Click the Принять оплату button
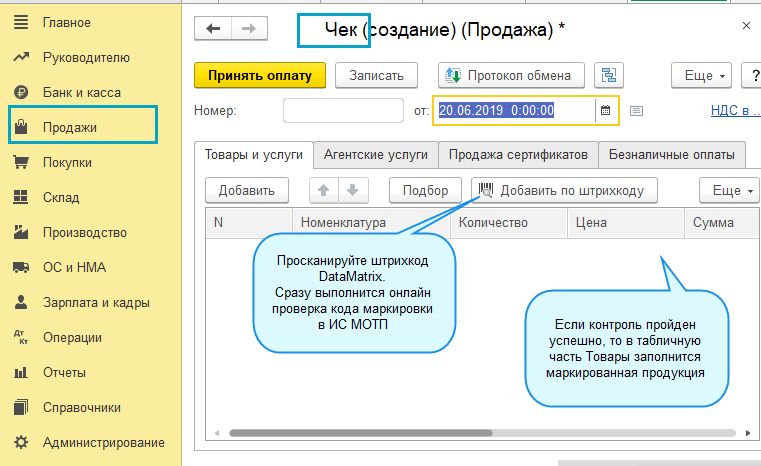Viewport: 761px width, 466px height. 260,75
